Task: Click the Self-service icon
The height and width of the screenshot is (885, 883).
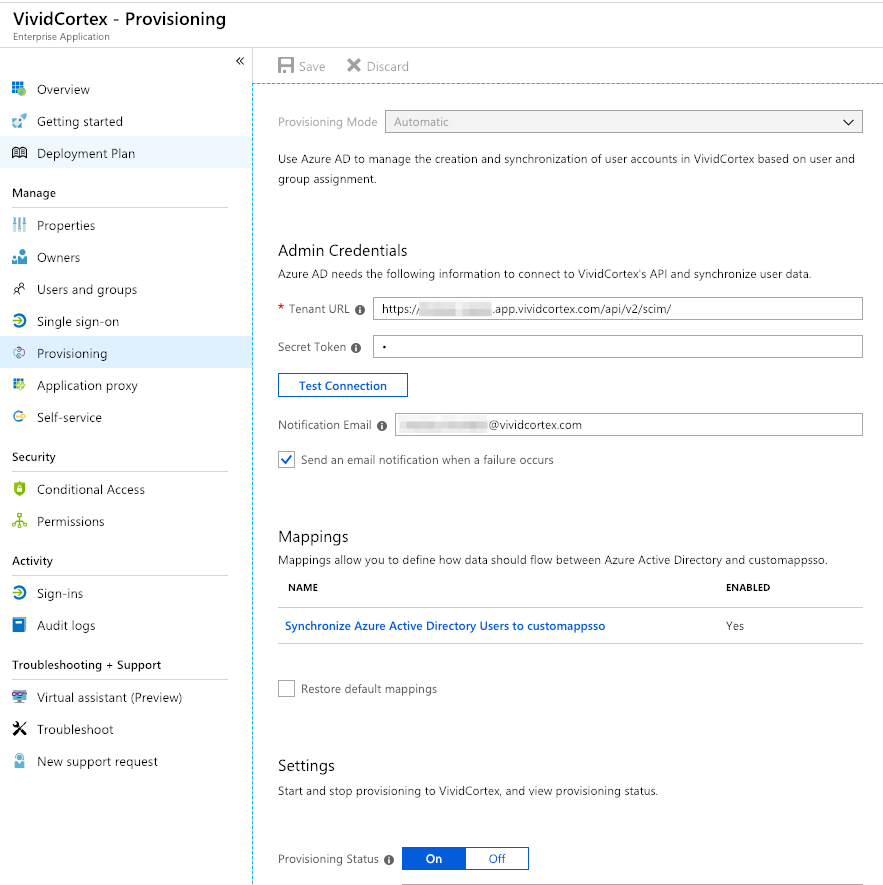Action: (19, 417)
